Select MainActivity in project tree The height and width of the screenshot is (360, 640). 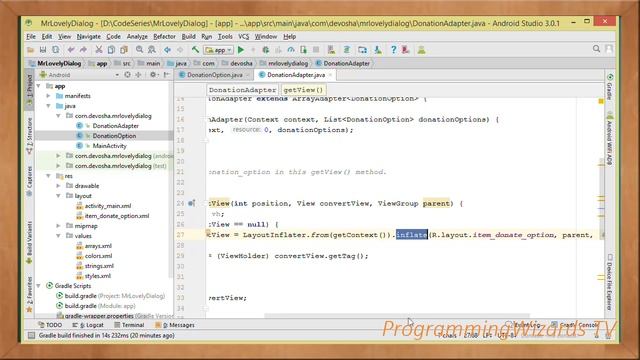(109, 146)
